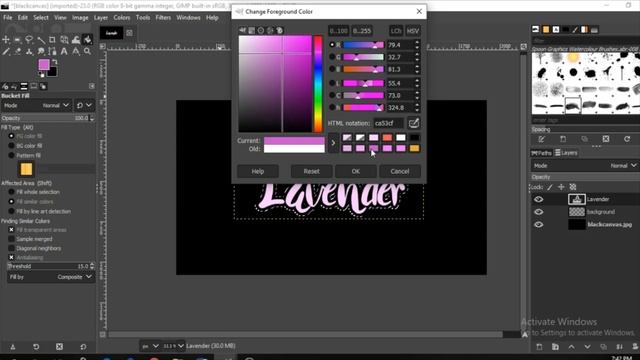This screenshot has width=640, height=360.
Task: Refresh brushes icon in Brushes panel
Action: [627, 139]
